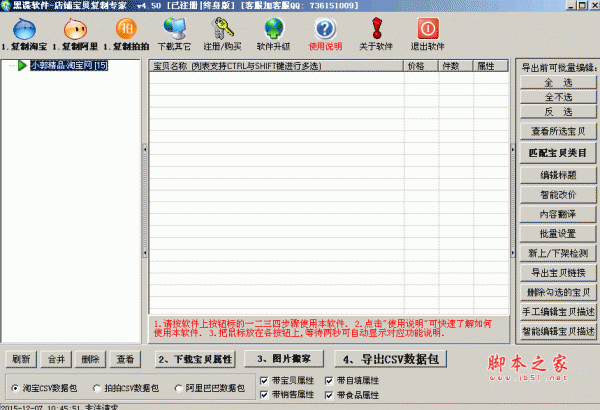Start step 2、下载宝贝属性
Image resolution: width=600 pixels, height=410 pixels.
point(195,359)
